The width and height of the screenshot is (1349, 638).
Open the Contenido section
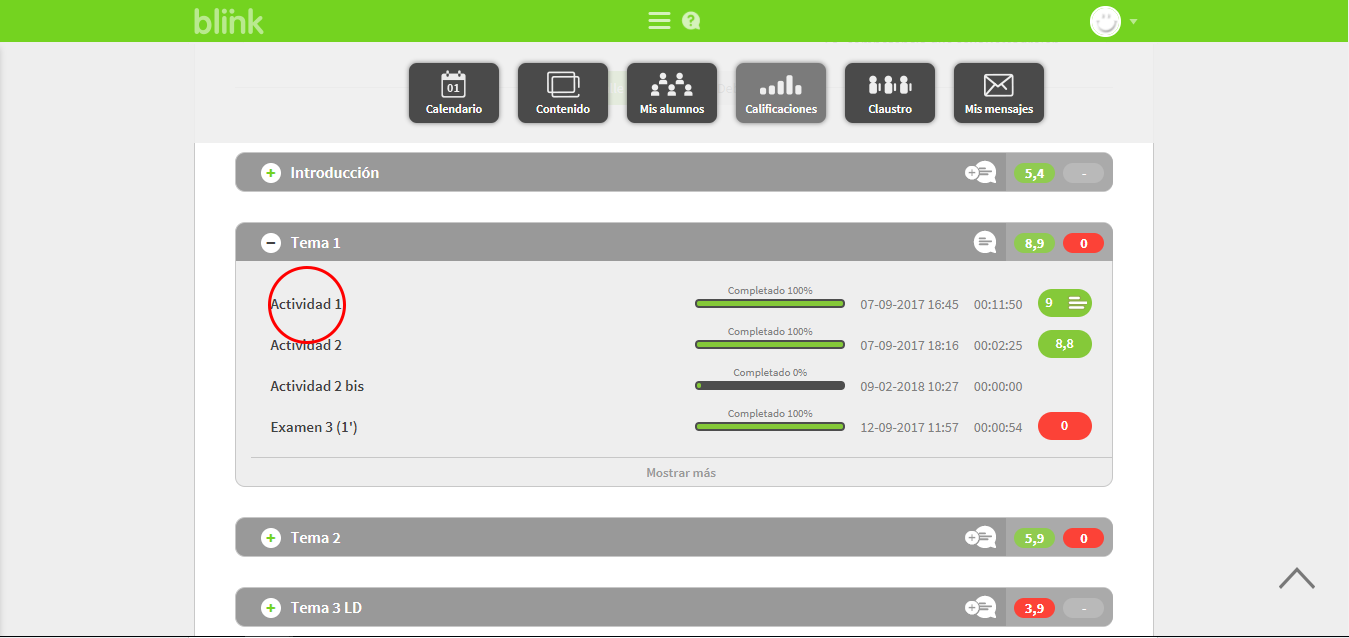point(562,93)
